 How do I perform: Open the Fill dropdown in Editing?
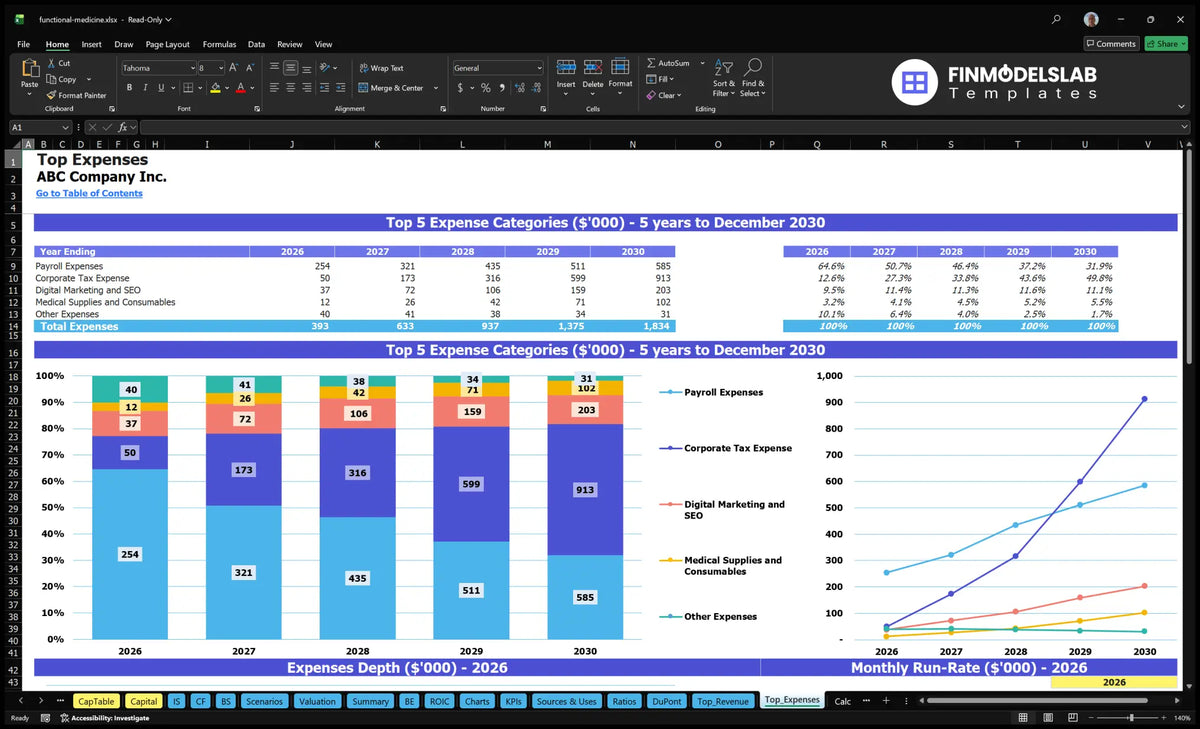(673, 79)
